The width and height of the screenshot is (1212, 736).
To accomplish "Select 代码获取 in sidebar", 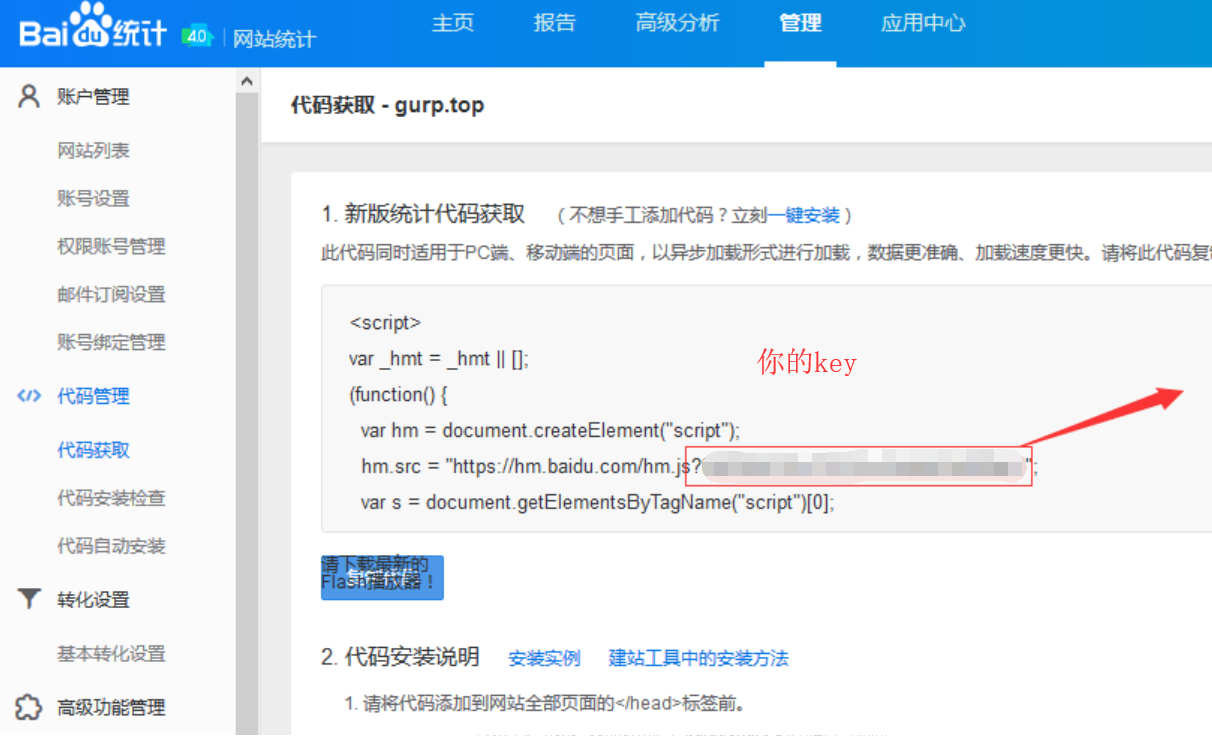I will 93,451.
